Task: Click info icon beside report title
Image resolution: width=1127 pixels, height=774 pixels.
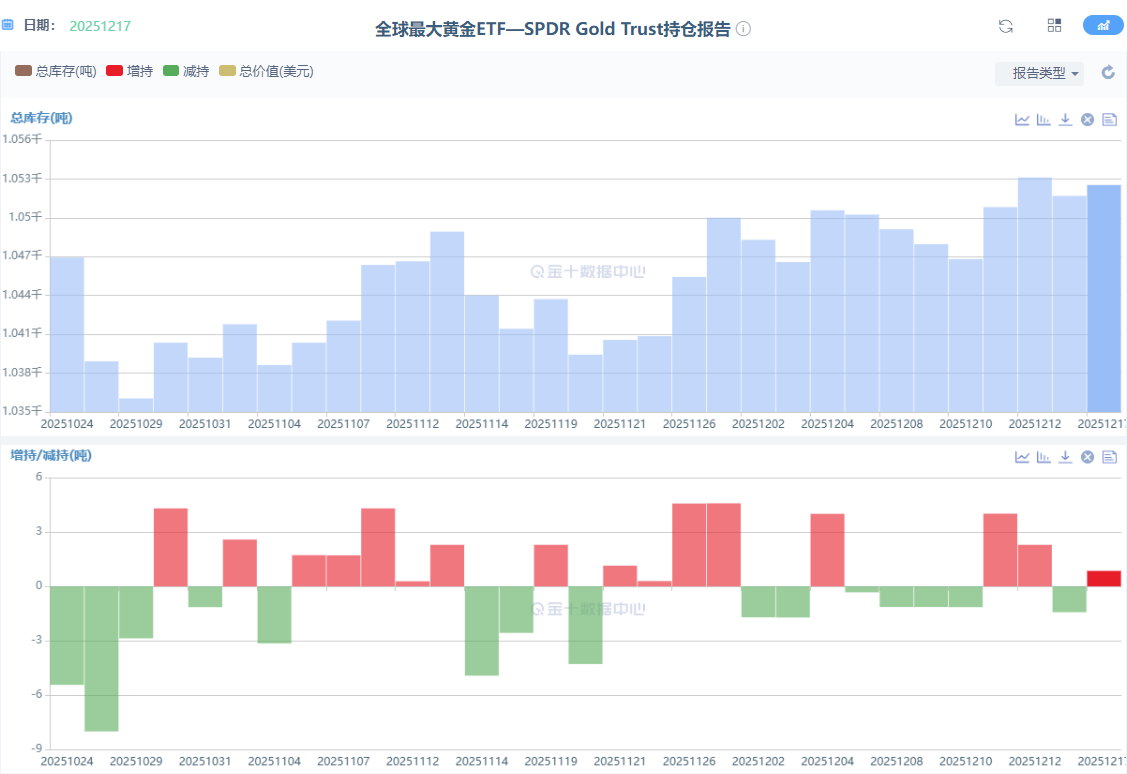Action: (744, 29)
